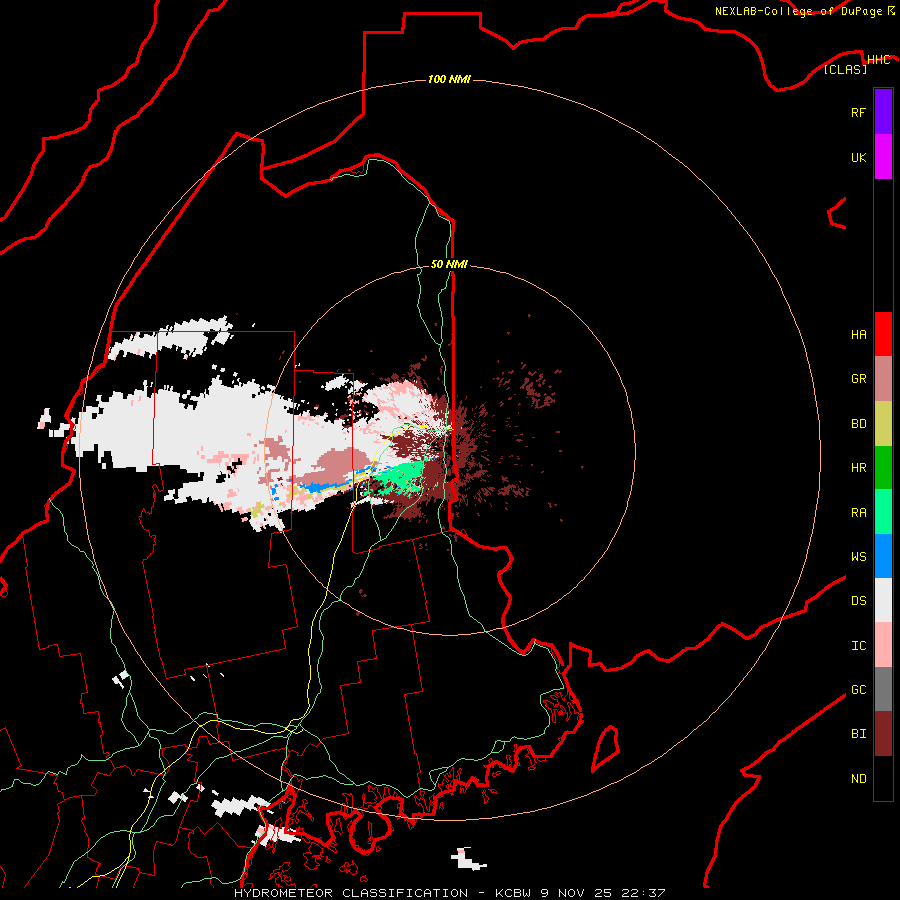Click the BD legend label
This screenshot has height=900, width=900.
point(858,424)
